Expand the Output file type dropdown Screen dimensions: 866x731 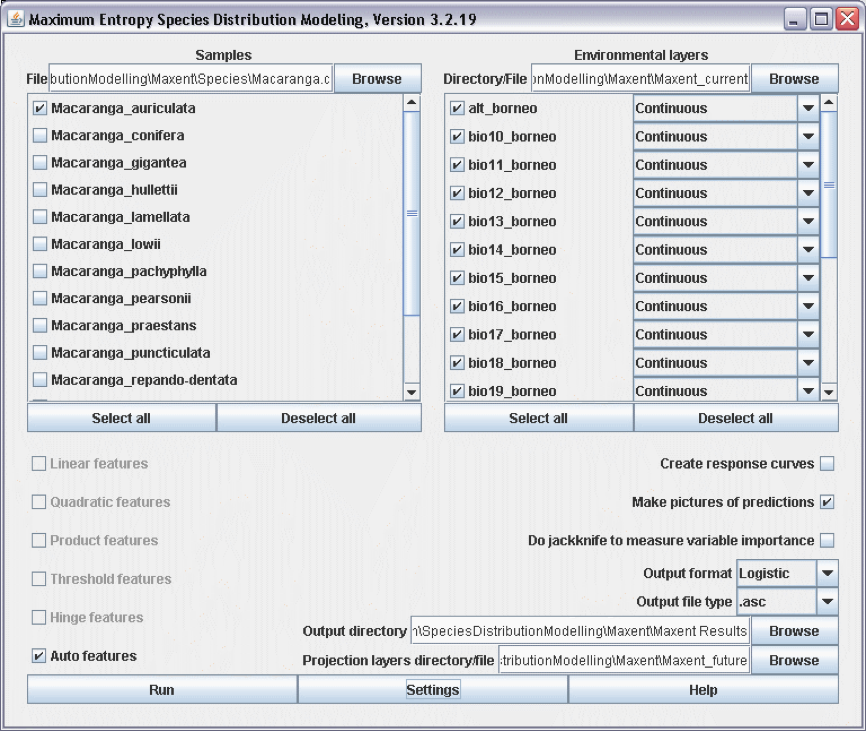(827, 601)
